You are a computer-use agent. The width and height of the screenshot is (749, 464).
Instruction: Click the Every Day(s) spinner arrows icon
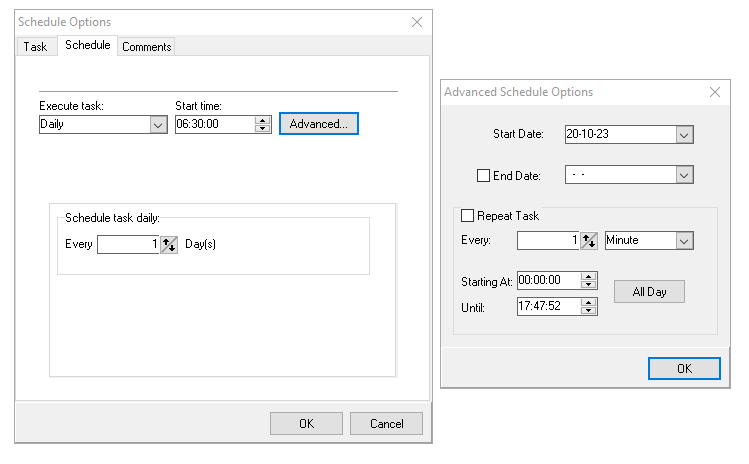[x=169, y=245]
